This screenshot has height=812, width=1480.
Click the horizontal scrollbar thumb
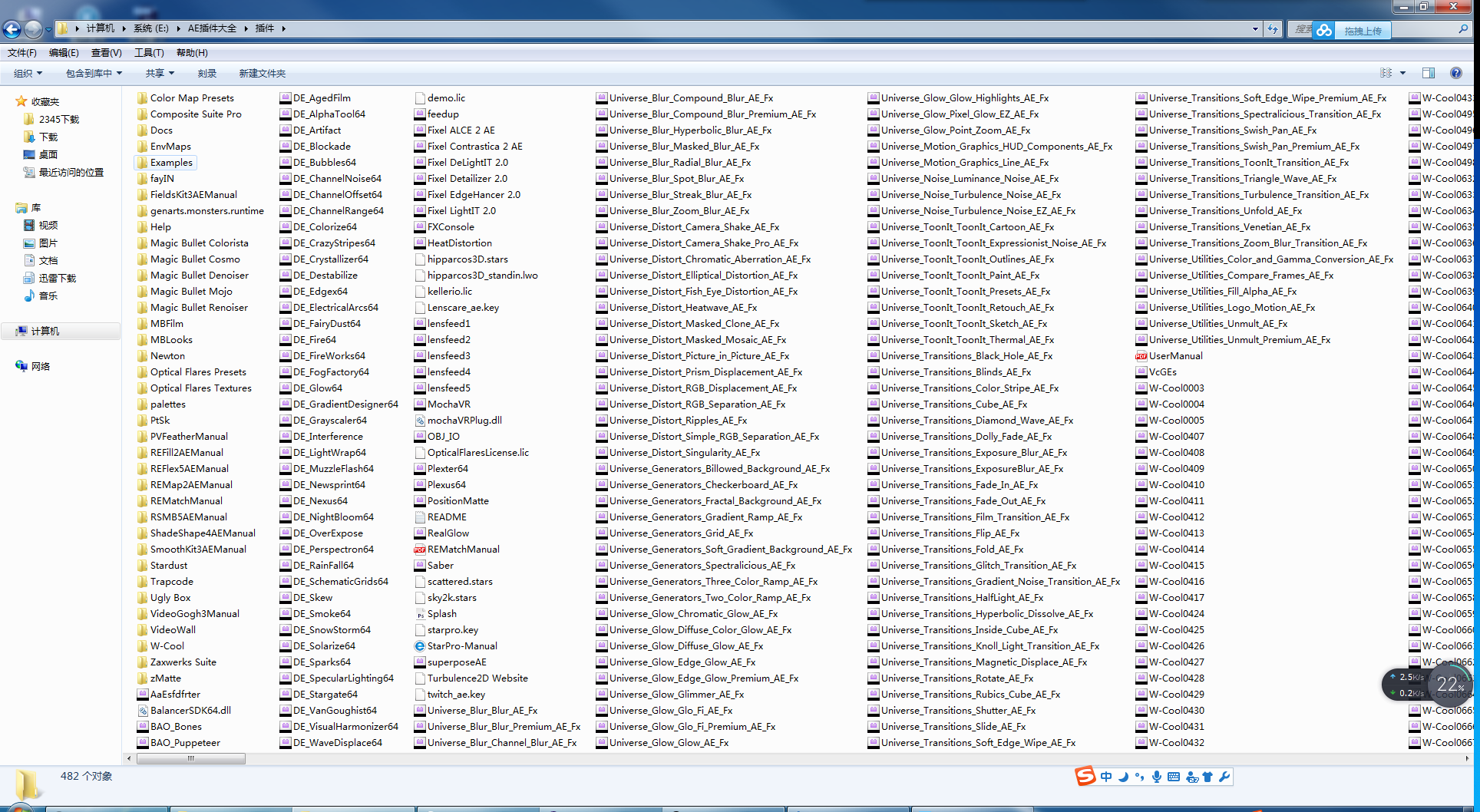(191, 758)
